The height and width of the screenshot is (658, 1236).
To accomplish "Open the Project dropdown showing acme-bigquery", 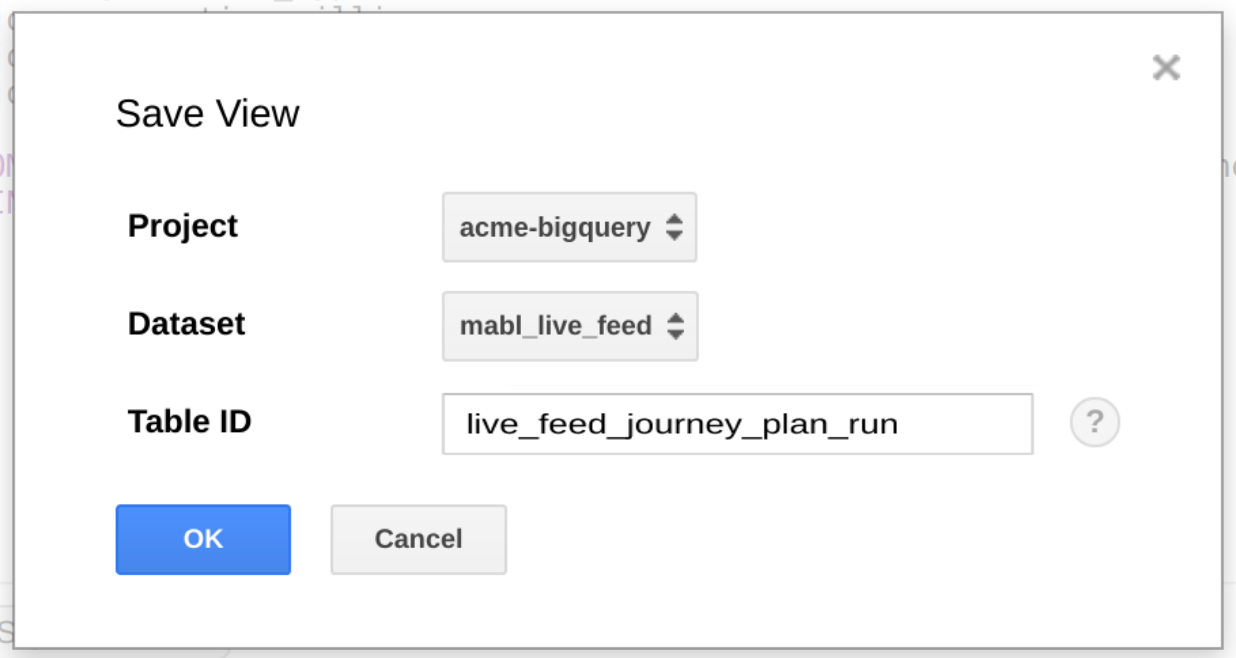I will click(x=569, y=228).
